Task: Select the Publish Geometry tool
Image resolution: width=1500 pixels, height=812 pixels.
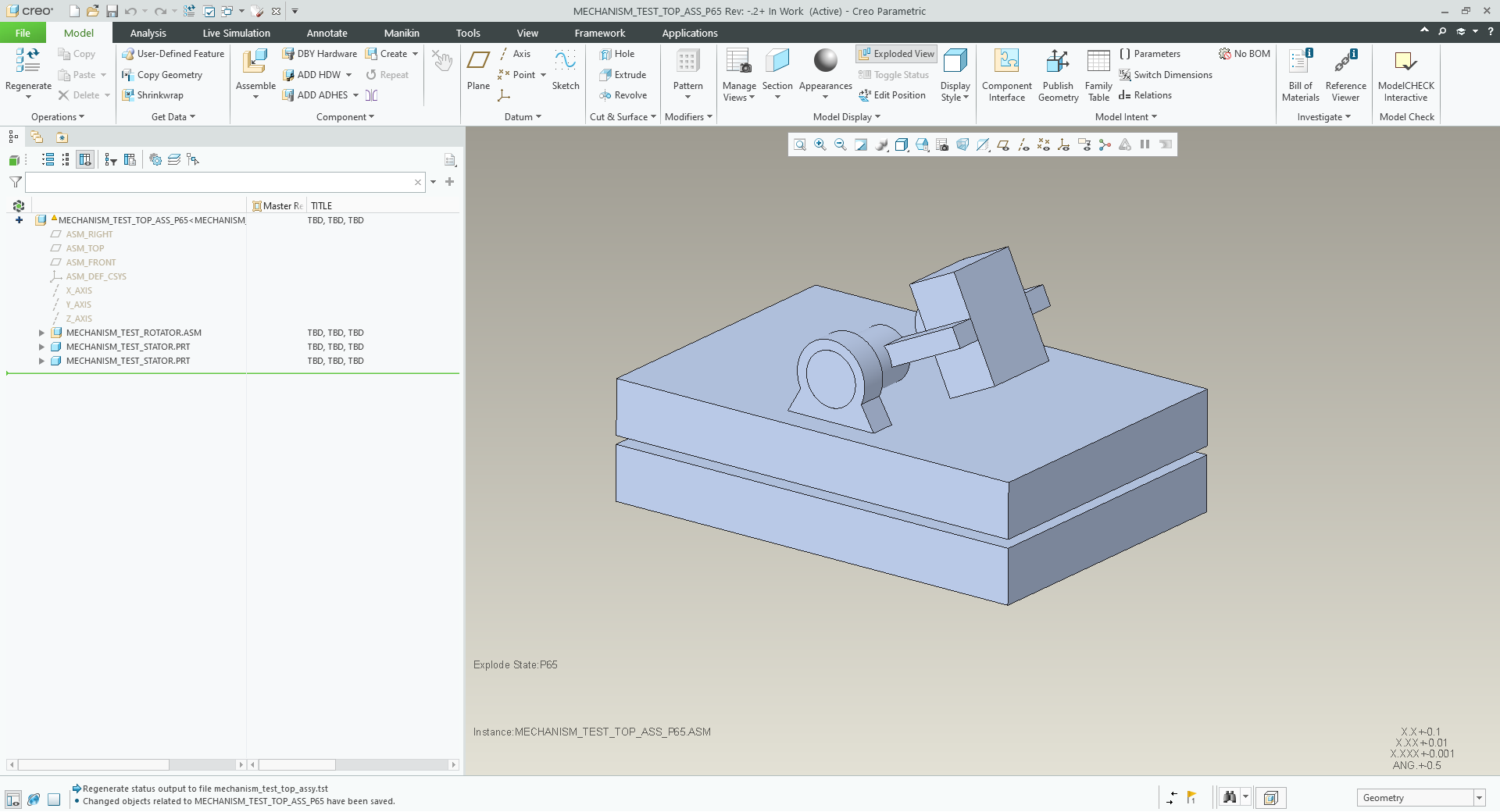Action: click(x=1058, y=74)
